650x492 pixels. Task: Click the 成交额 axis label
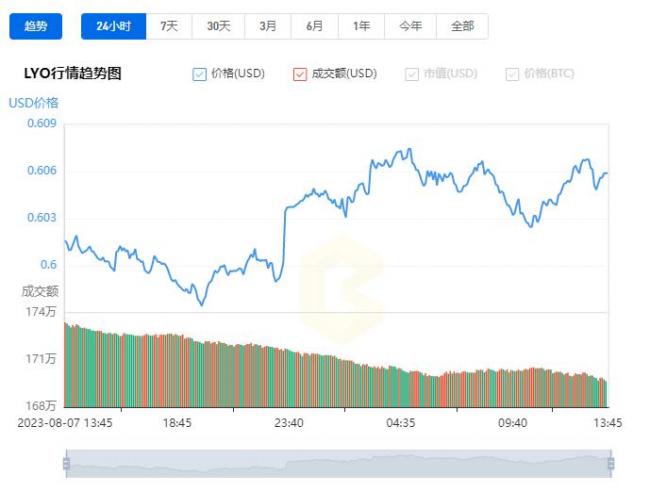(40, 291)
